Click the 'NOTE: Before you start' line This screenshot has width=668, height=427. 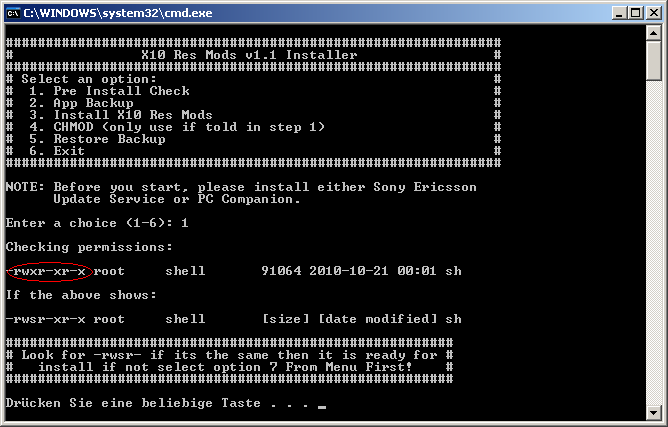241,187
